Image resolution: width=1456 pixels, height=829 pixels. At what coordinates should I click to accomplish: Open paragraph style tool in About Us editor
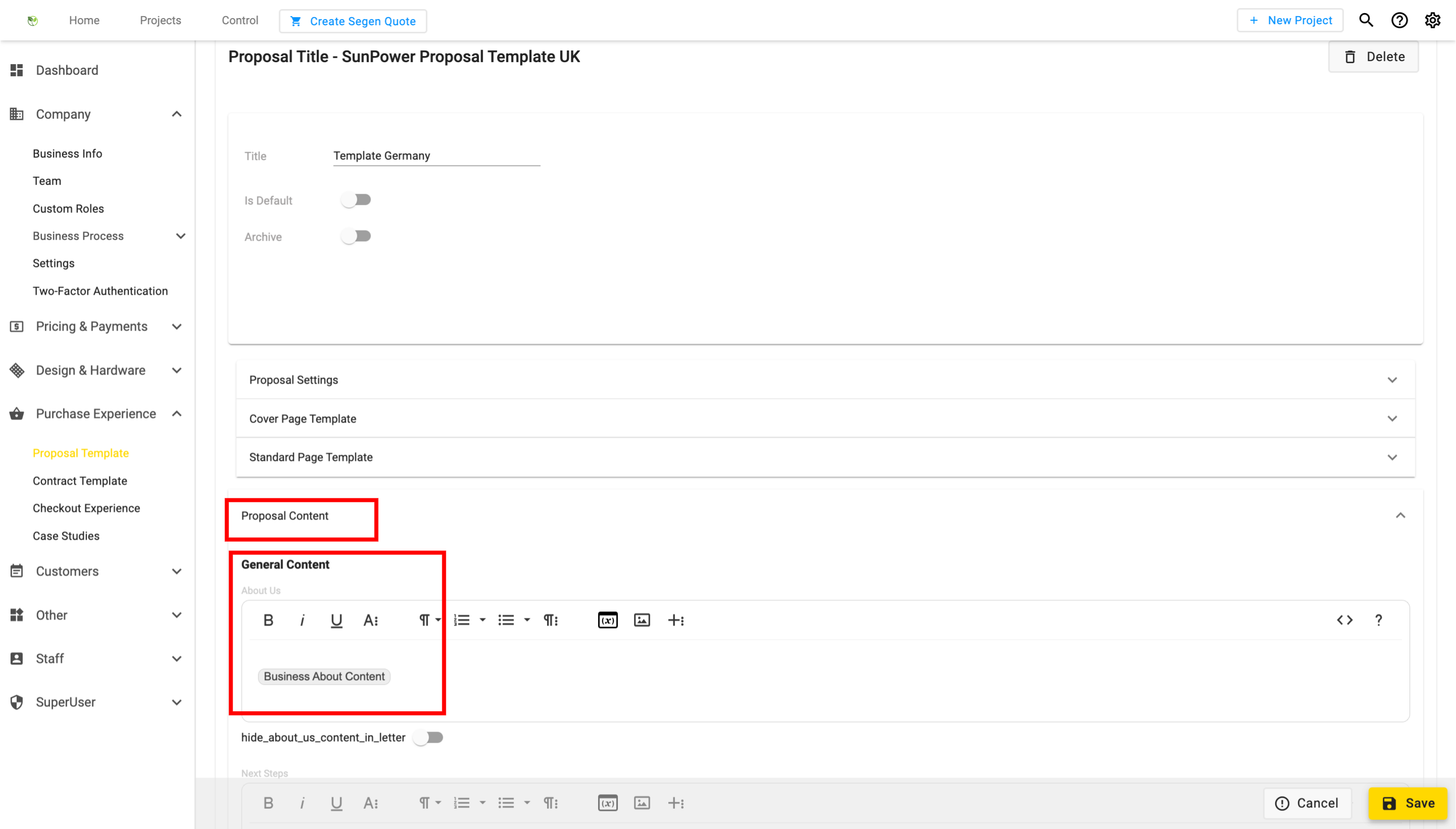tap(551, 620)
